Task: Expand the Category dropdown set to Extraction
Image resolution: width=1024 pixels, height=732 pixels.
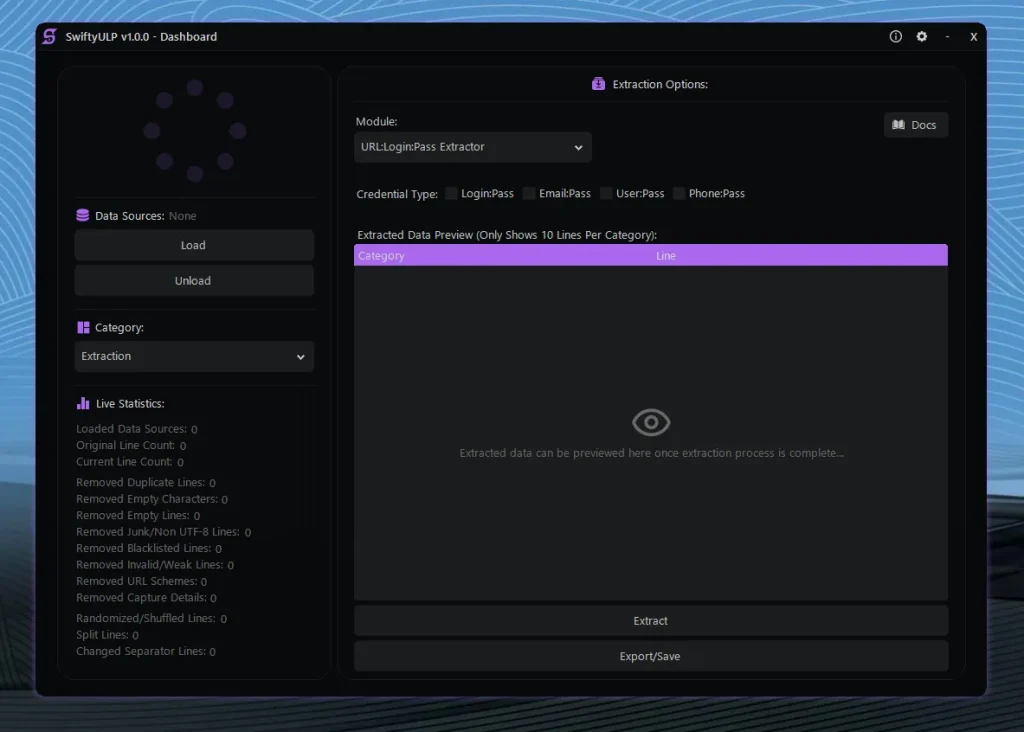Action: click(x=193, y=356)
